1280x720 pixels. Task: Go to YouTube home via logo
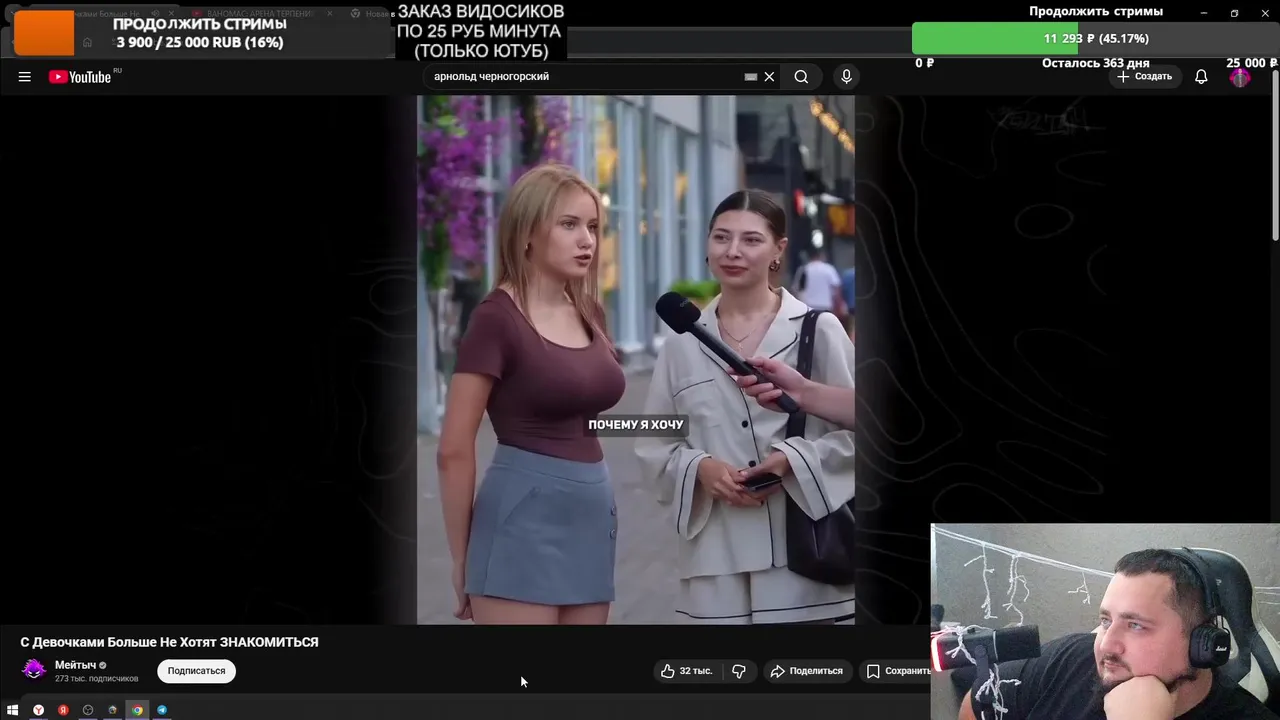click(80, 77)
